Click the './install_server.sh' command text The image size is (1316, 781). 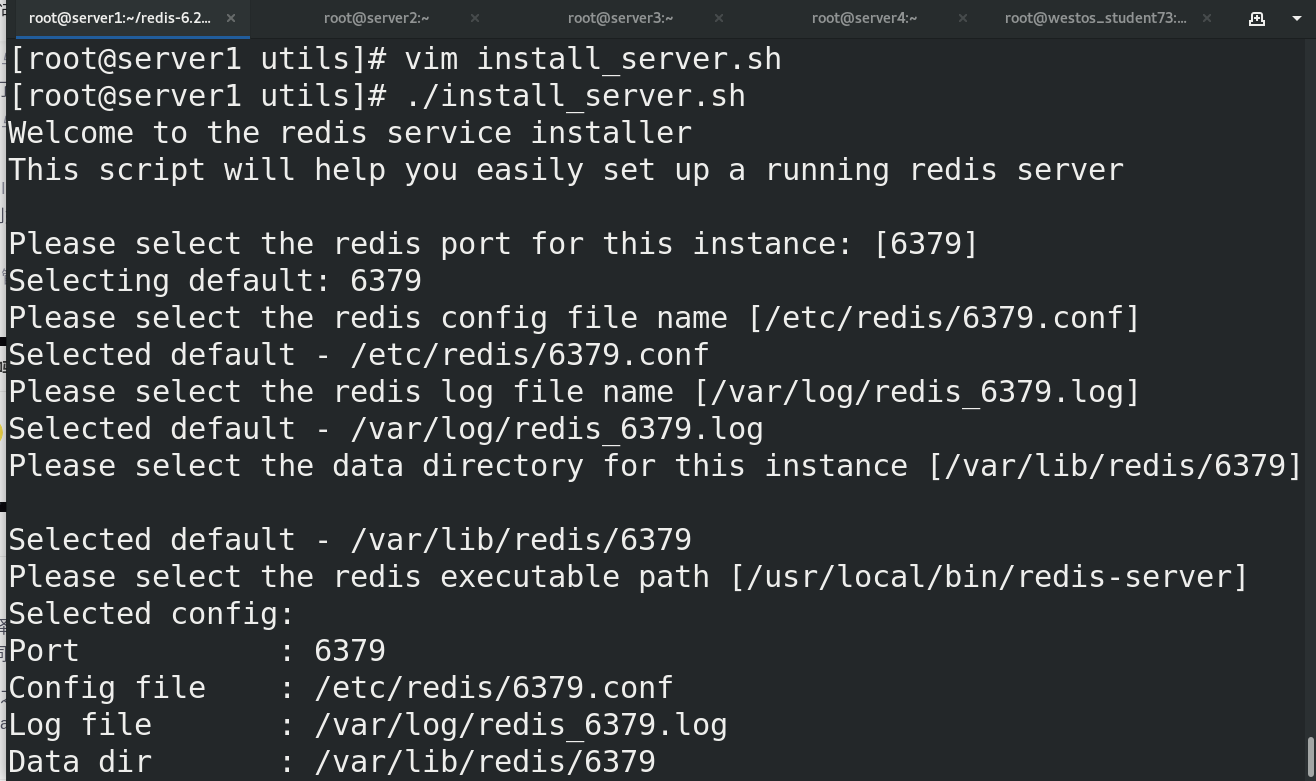point(575,96)
